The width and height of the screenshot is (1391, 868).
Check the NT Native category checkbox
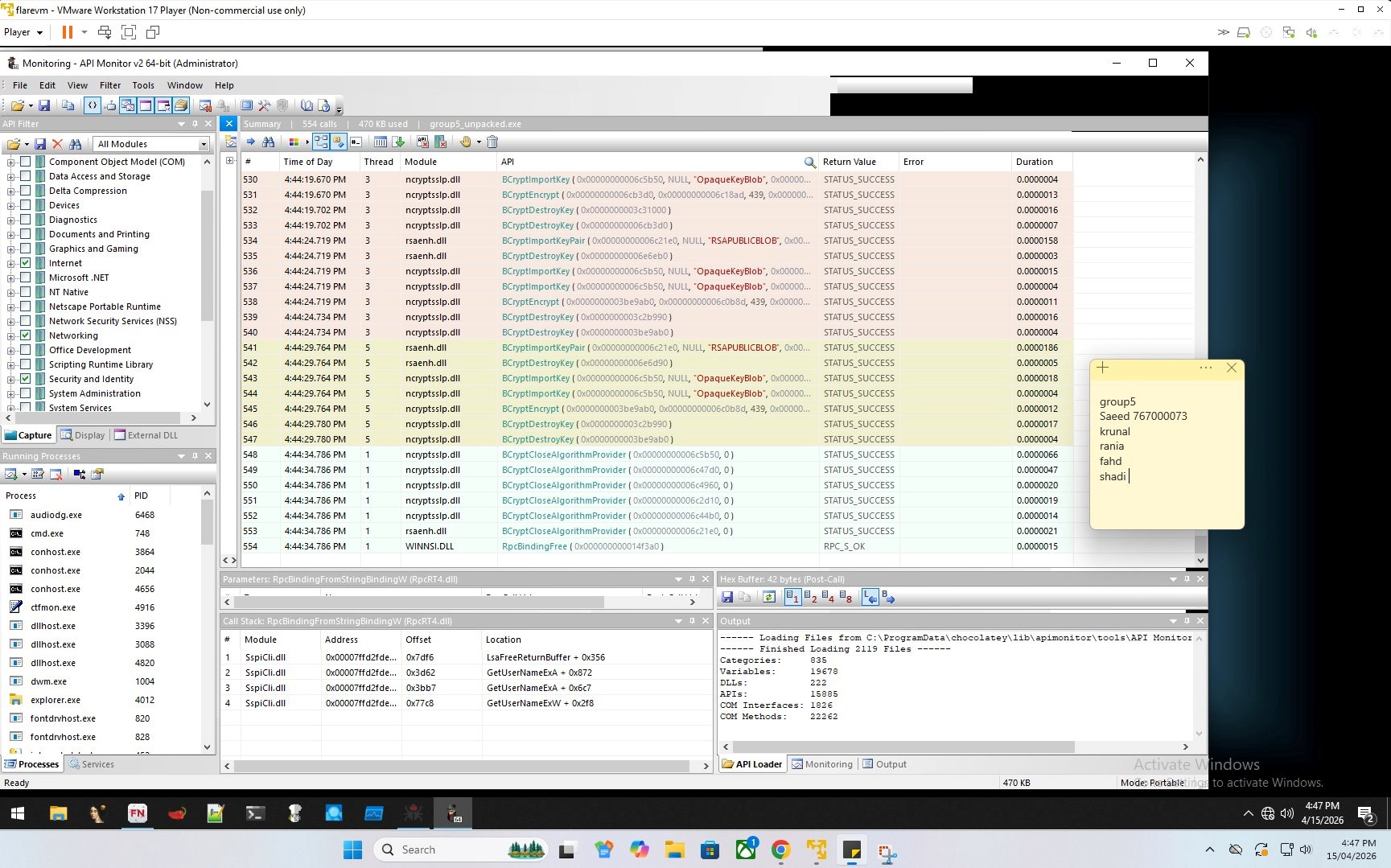tap(26, 292)
